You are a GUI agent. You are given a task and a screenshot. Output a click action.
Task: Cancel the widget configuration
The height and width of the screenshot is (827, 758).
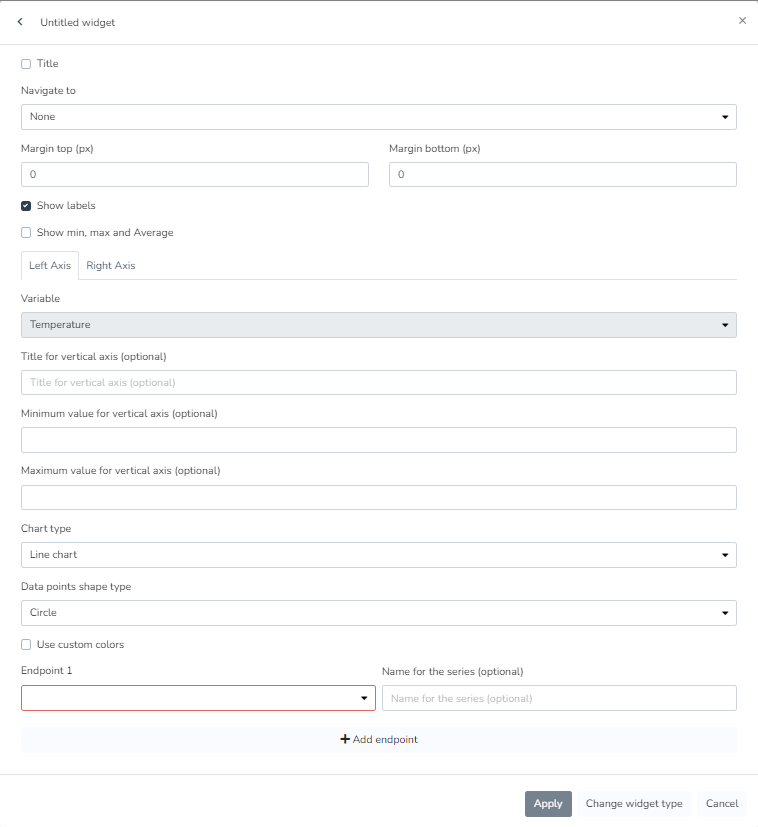(x=721, y=804)
